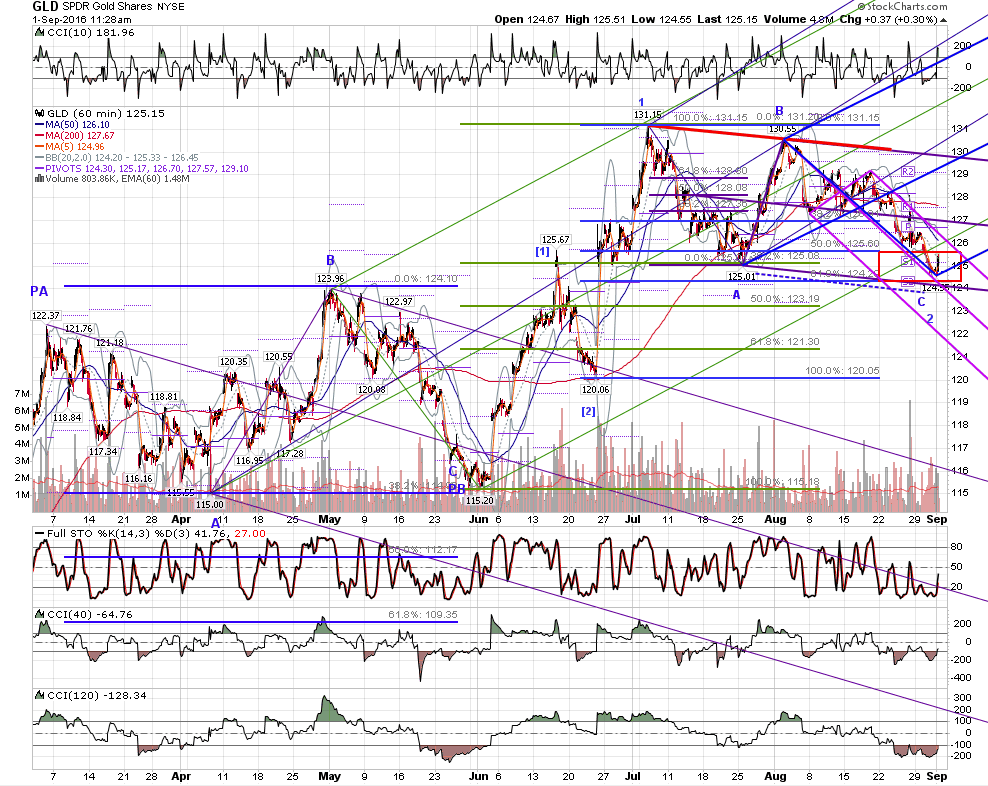Click the 50.0%: 123.19 Fibonacci label
The height and width of the screenshot is (786, 988).
pyautogui.click(x=784, y=299)
